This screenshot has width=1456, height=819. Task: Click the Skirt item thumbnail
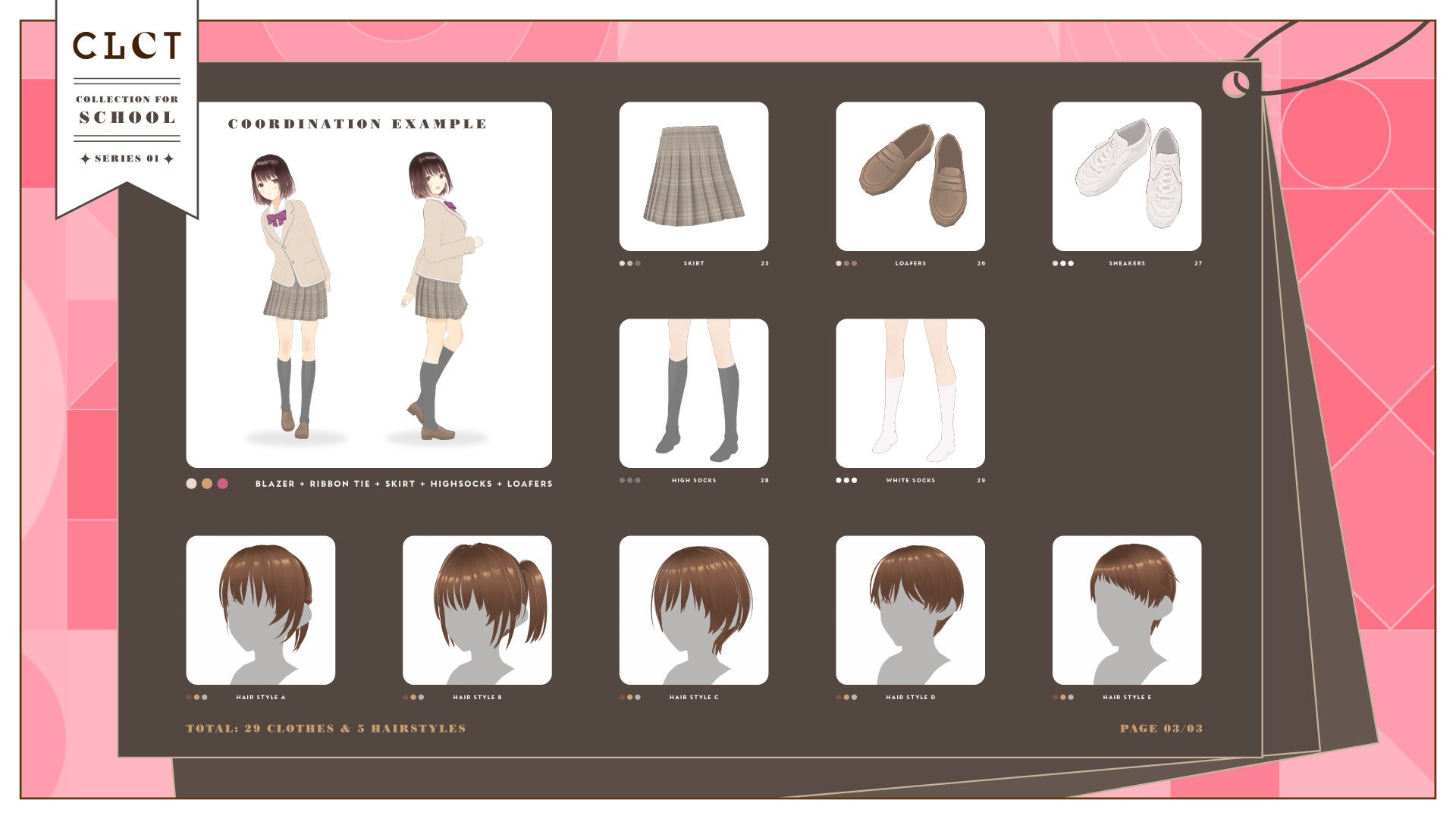(693, 176)
